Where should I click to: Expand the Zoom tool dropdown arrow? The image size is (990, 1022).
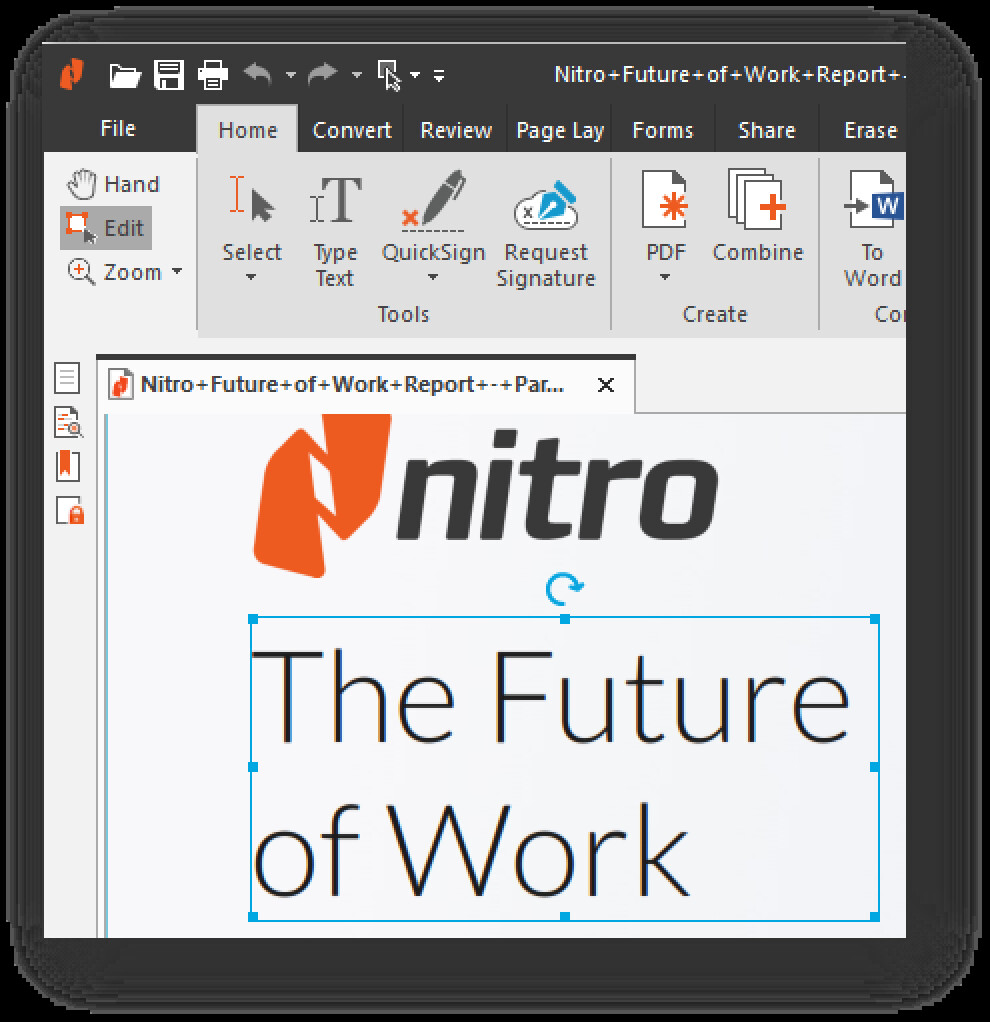(x=177, y=270)
